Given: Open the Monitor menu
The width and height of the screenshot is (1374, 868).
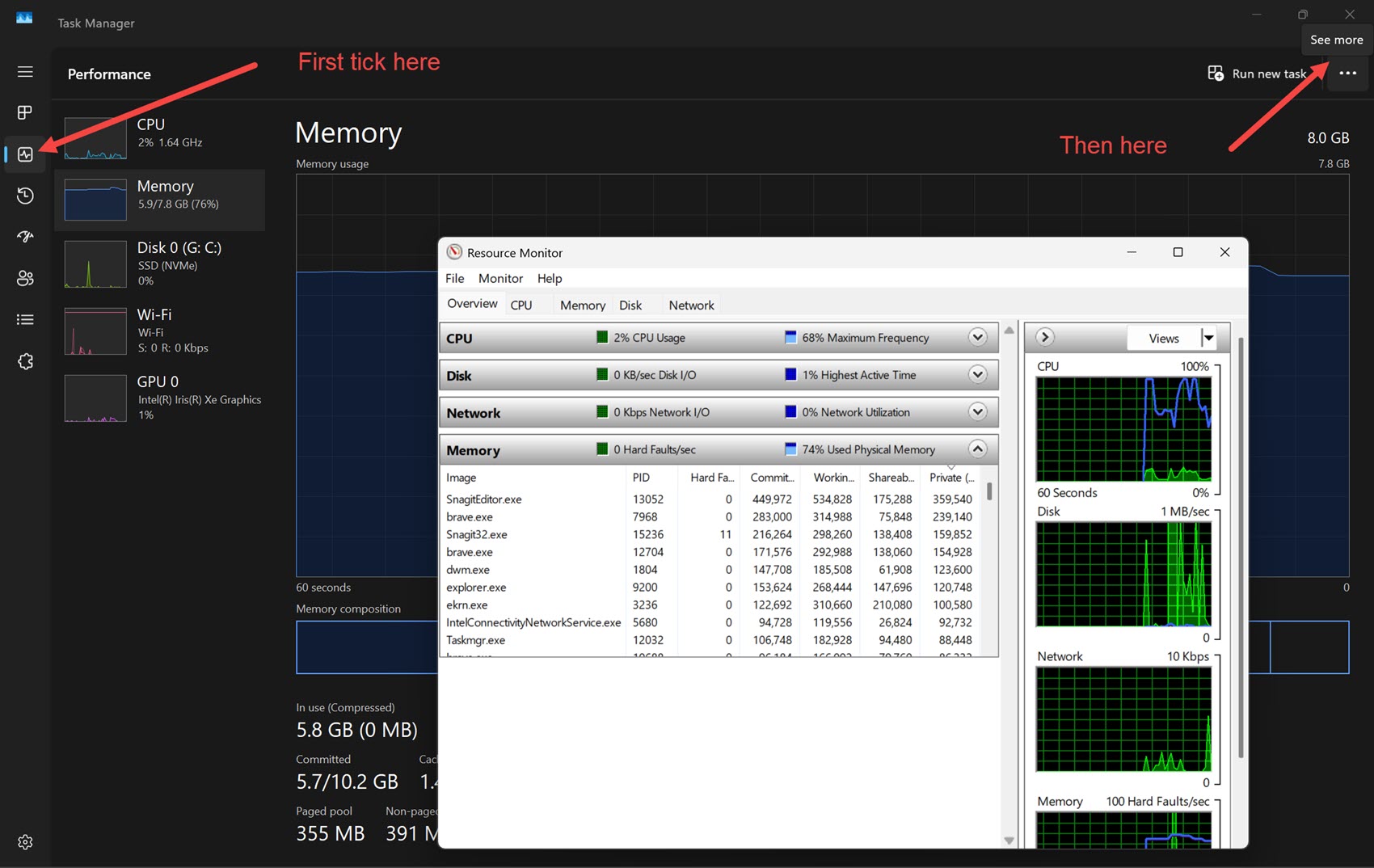Looking at the screenshot, I should pyautogui.click(x=500, y=278).
